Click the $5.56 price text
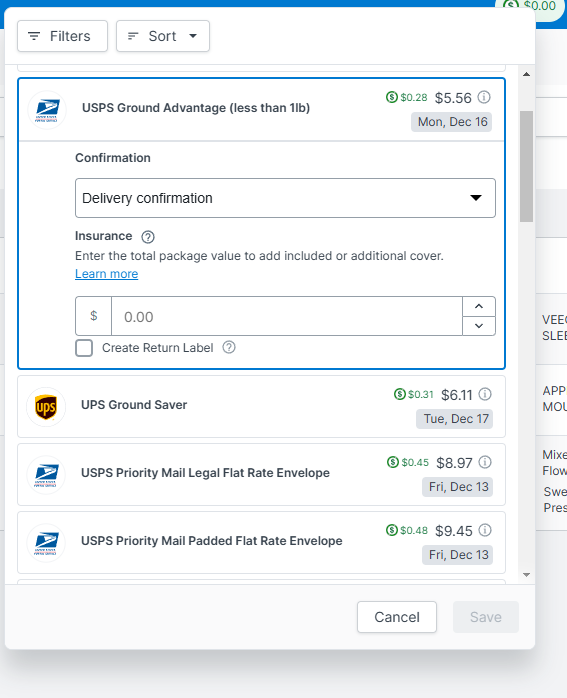567x698 pixels. coord(453,98)
